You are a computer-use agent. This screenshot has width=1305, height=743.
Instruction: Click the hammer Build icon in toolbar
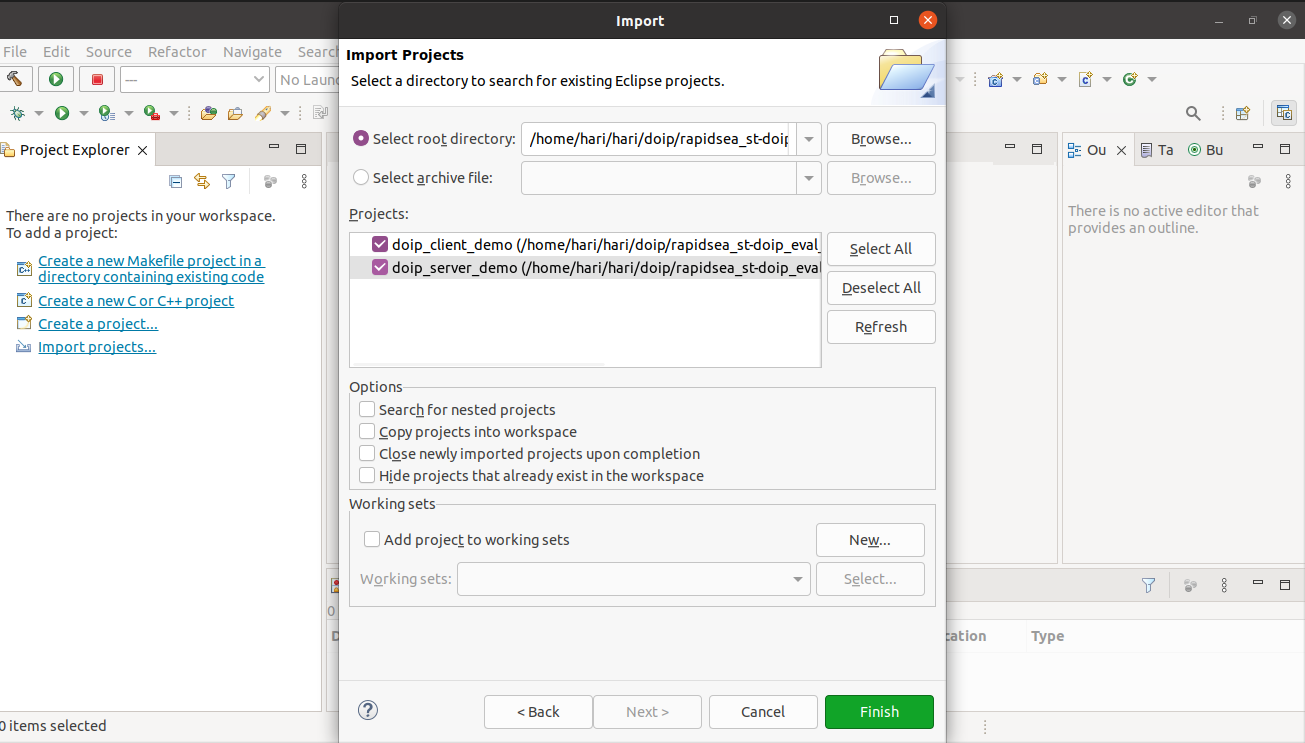coord(14,79)
